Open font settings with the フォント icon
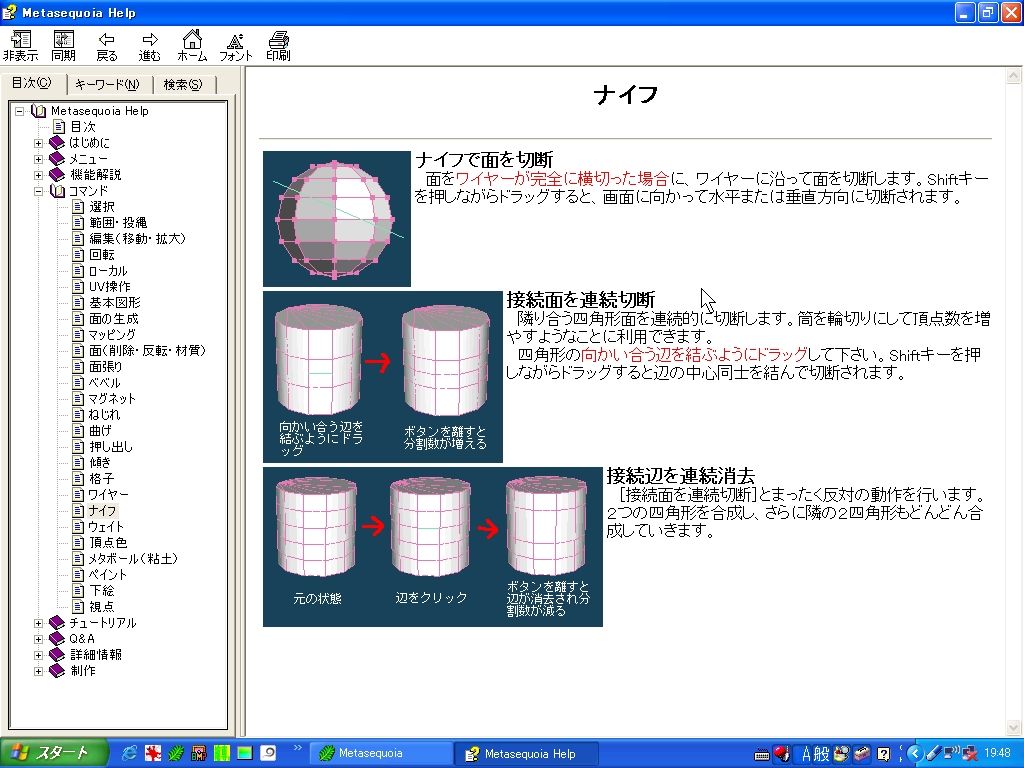 235,44
